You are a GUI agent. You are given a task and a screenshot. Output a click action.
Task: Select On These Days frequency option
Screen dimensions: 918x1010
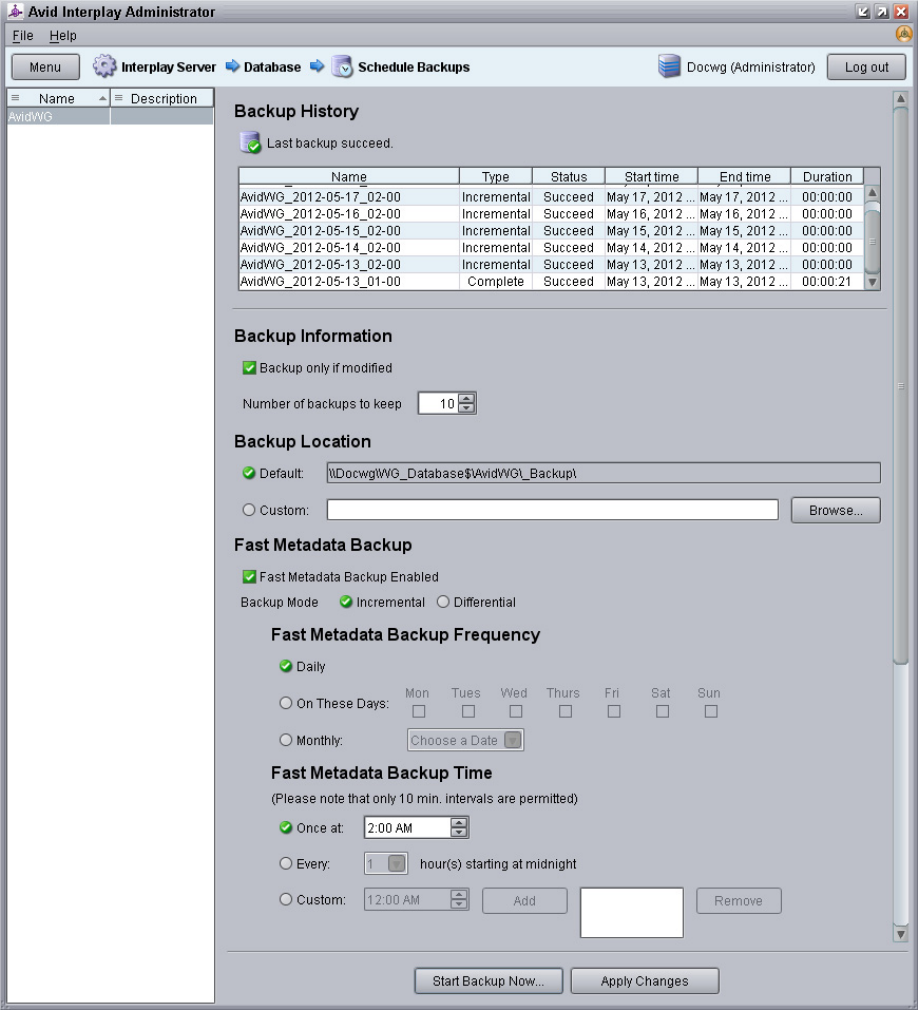coord(286,703)
